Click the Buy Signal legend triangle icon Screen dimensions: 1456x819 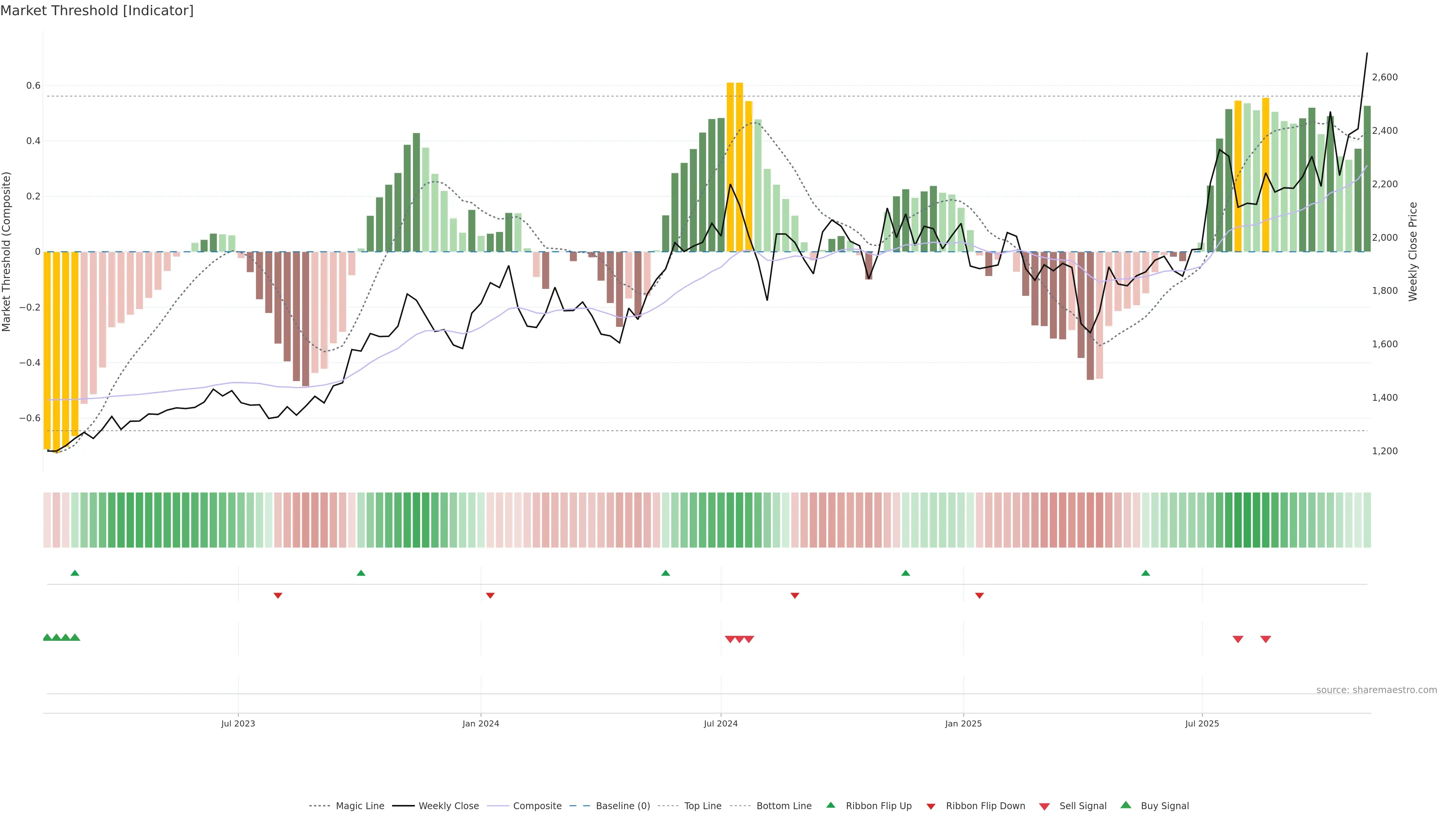click(x=1125, y=805)
